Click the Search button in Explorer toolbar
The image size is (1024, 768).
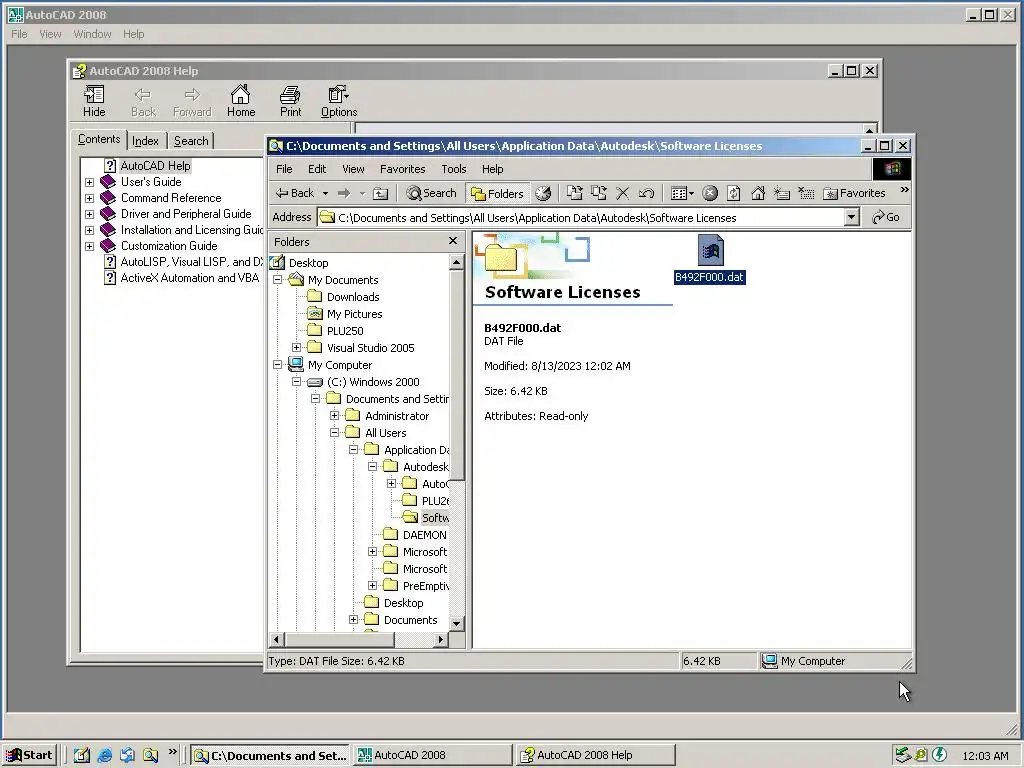point(431,193)
